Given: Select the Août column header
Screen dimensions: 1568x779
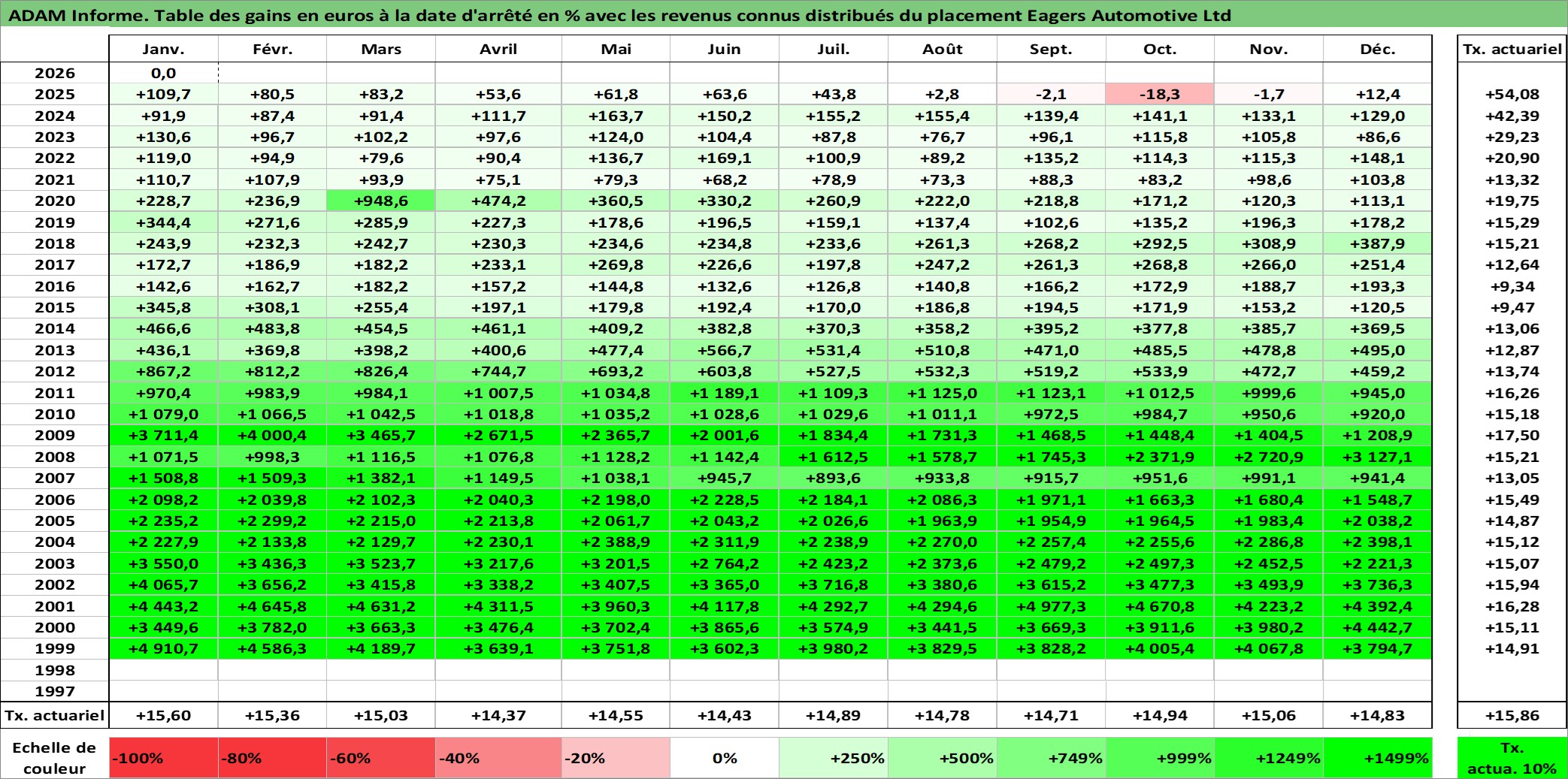Looking at the screenshot, I should pos(943,49).
